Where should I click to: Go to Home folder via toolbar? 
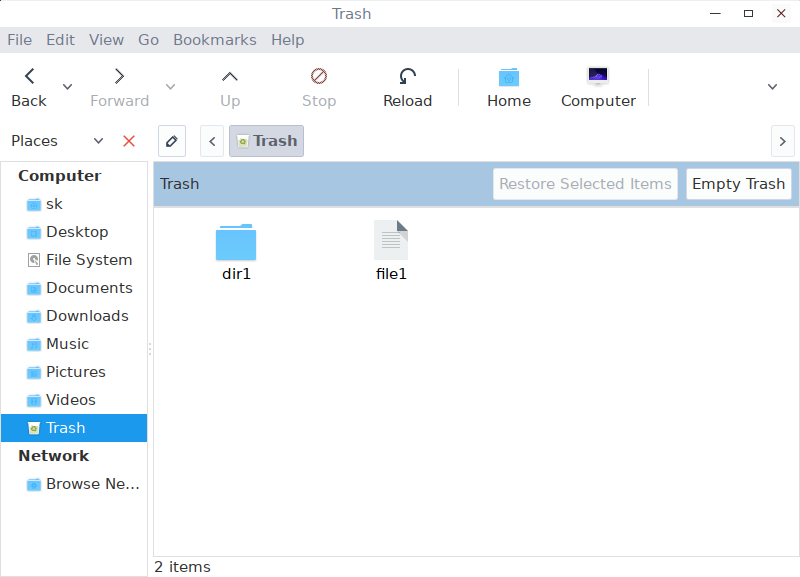point(509,87)
